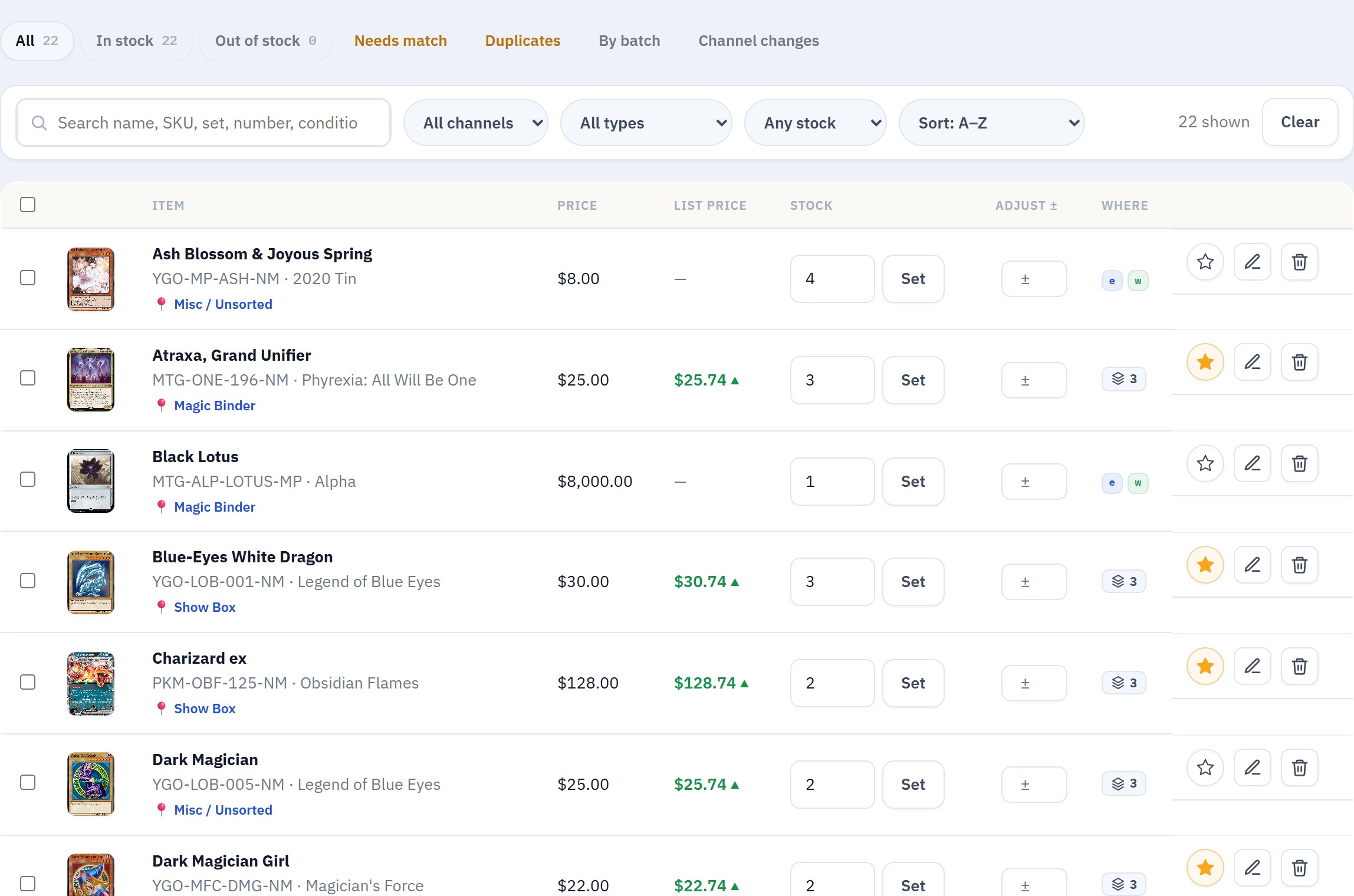This screenshot has width=1354, height=896.
Task: Check the Blue-Eyes White Dragon row checkbox
Action: [28, 581]
